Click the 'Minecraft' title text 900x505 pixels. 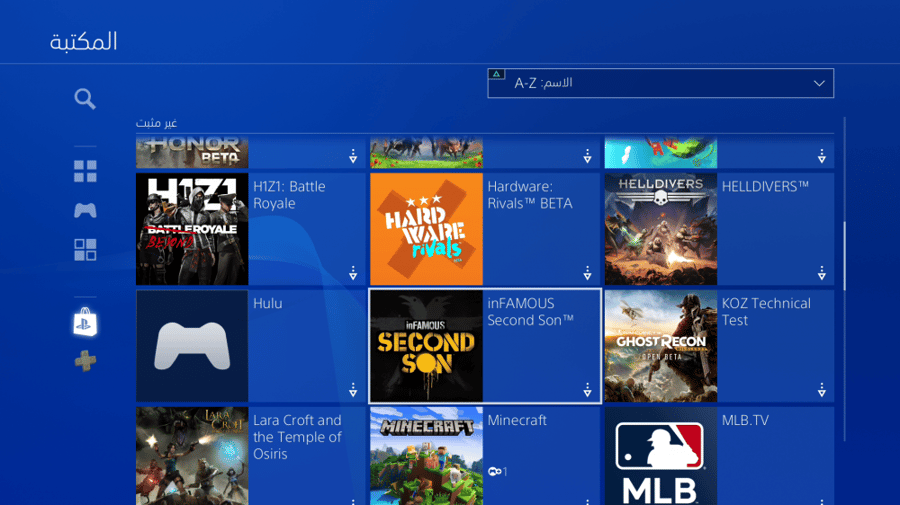[x=517, y=420]
